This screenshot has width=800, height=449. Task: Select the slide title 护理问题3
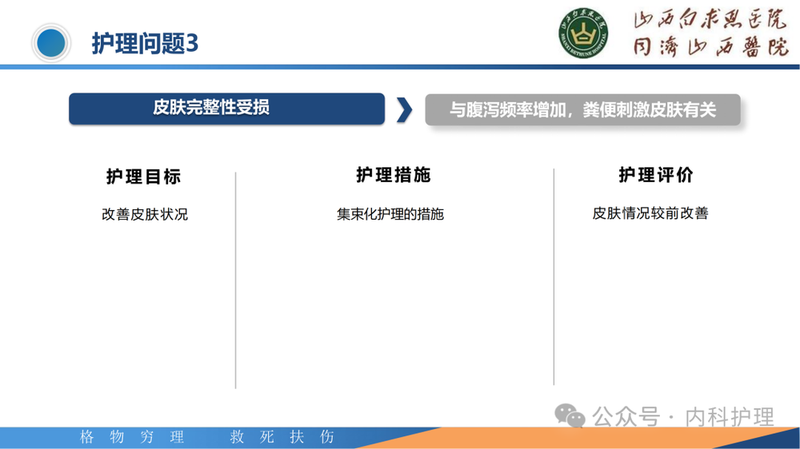145,43
